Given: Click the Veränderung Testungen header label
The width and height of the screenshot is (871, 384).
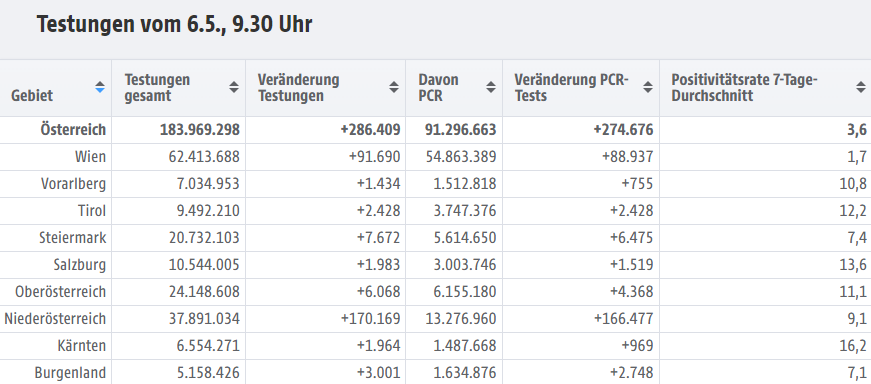Looking at the screenshot, I should tap(298, 88).
